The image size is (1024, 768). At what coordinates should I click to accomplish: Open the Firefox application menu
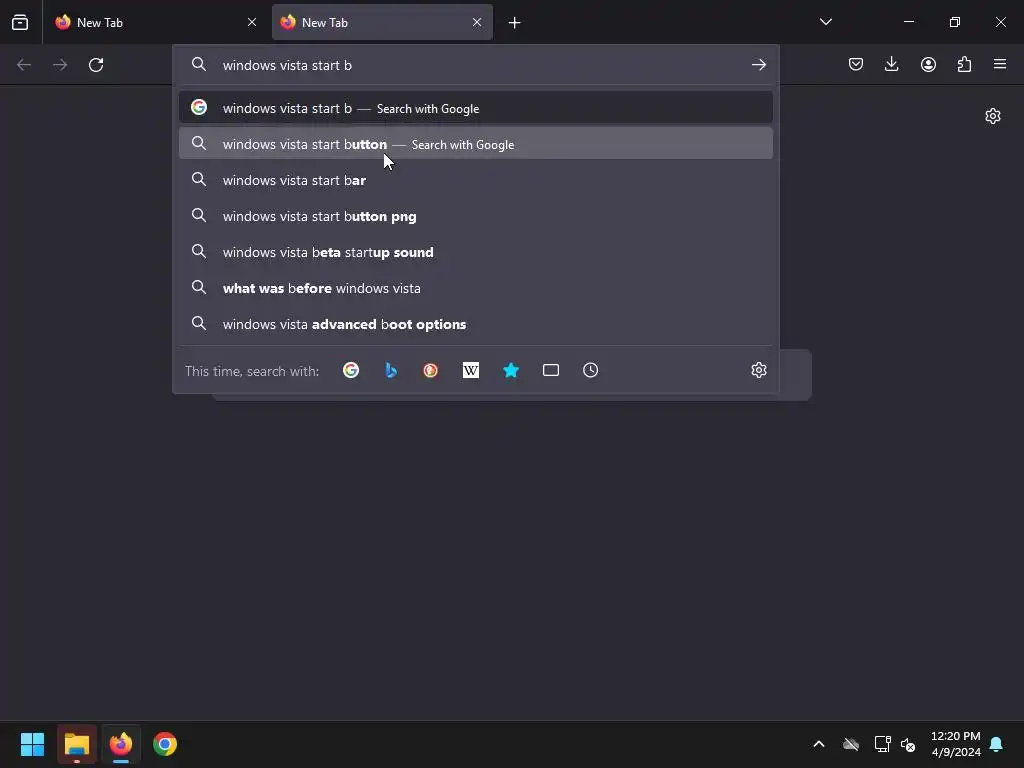(x=1000, y=64)
